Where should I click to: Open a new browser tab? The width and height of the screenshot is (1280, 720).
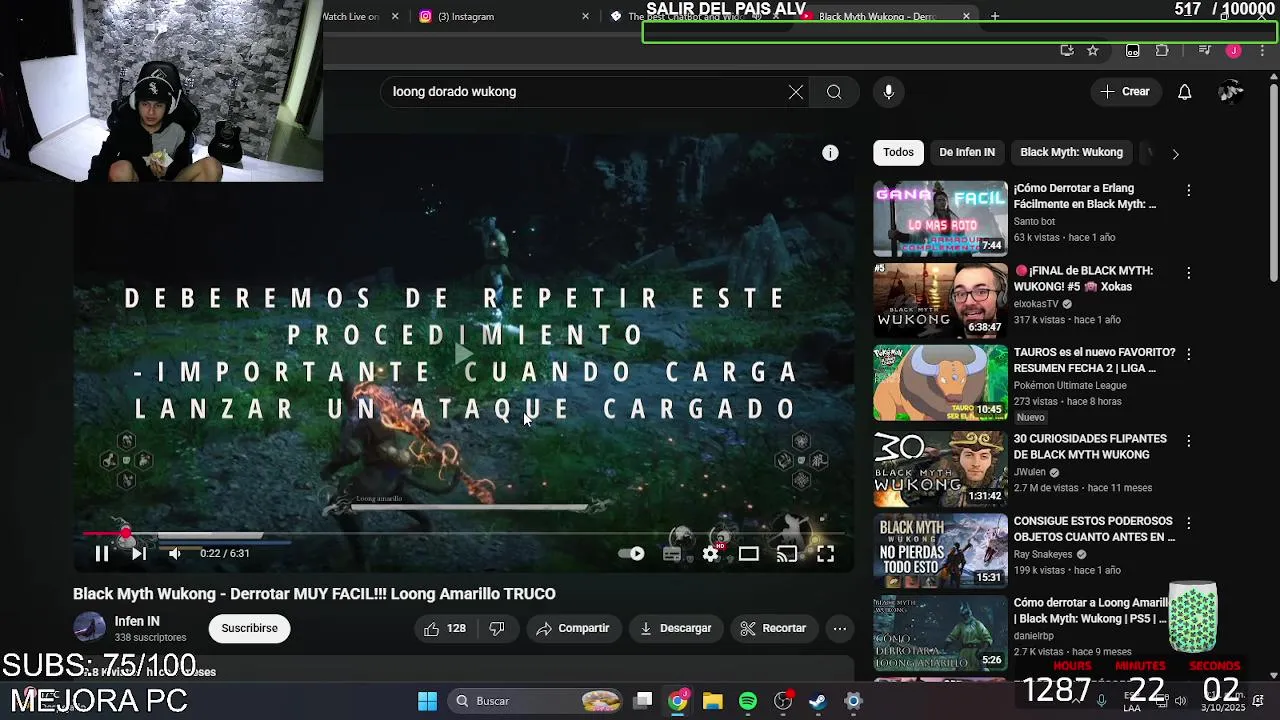coord(994,16)
